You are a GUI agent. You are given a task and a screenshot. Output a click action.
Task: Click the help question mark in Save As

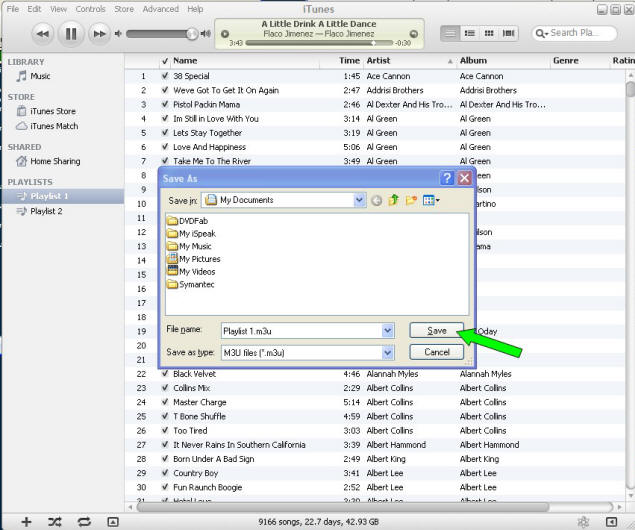447,178
